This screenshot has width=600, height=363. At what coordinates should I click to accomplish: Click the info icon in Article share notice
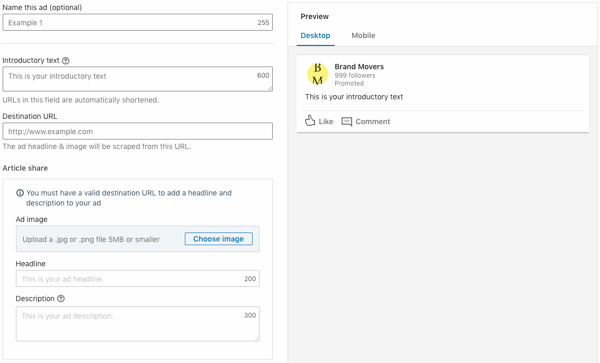[20, 193]
